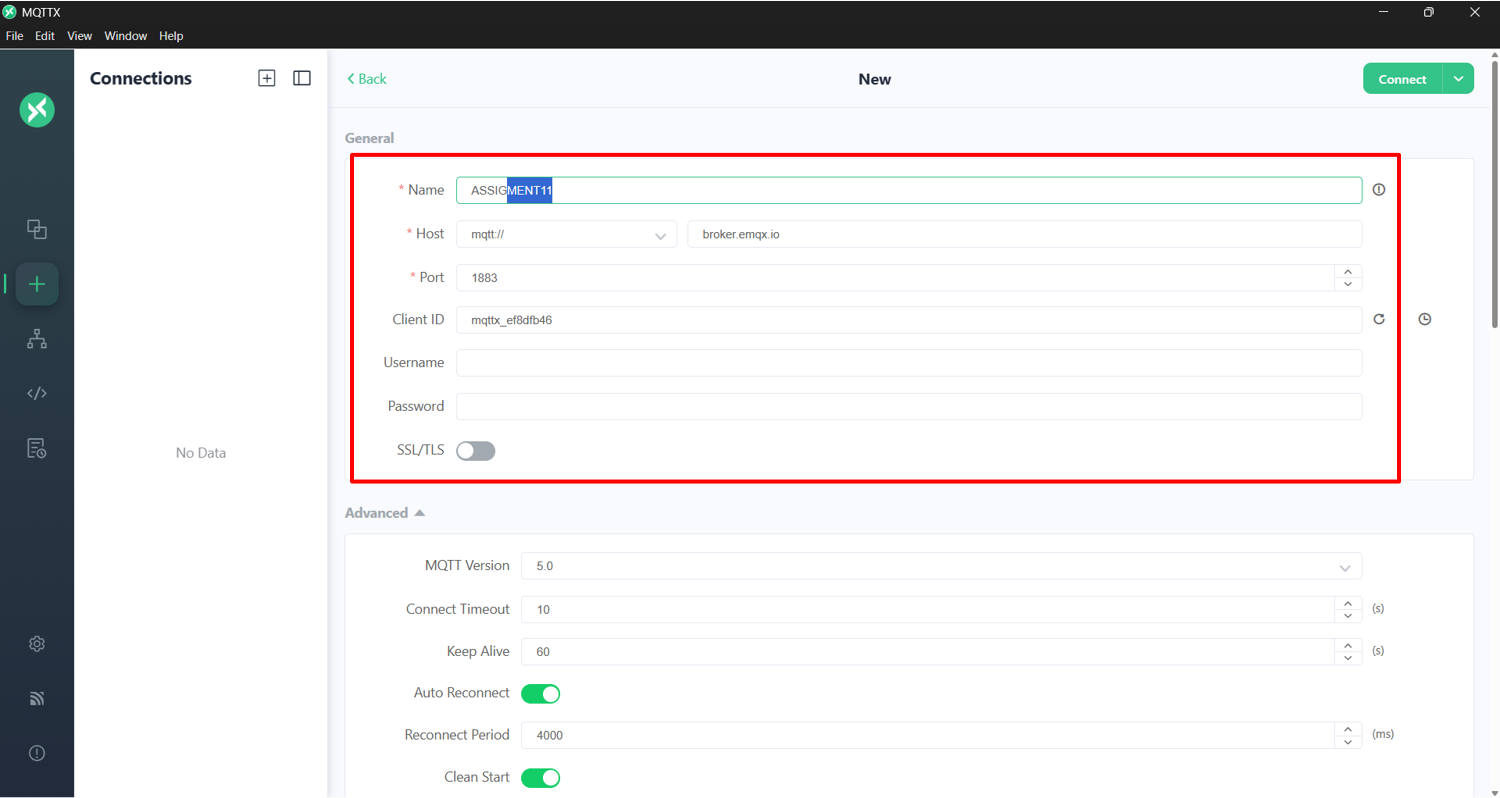Click into the Name input field
The image size is (1500, 798).
point(909,190)
